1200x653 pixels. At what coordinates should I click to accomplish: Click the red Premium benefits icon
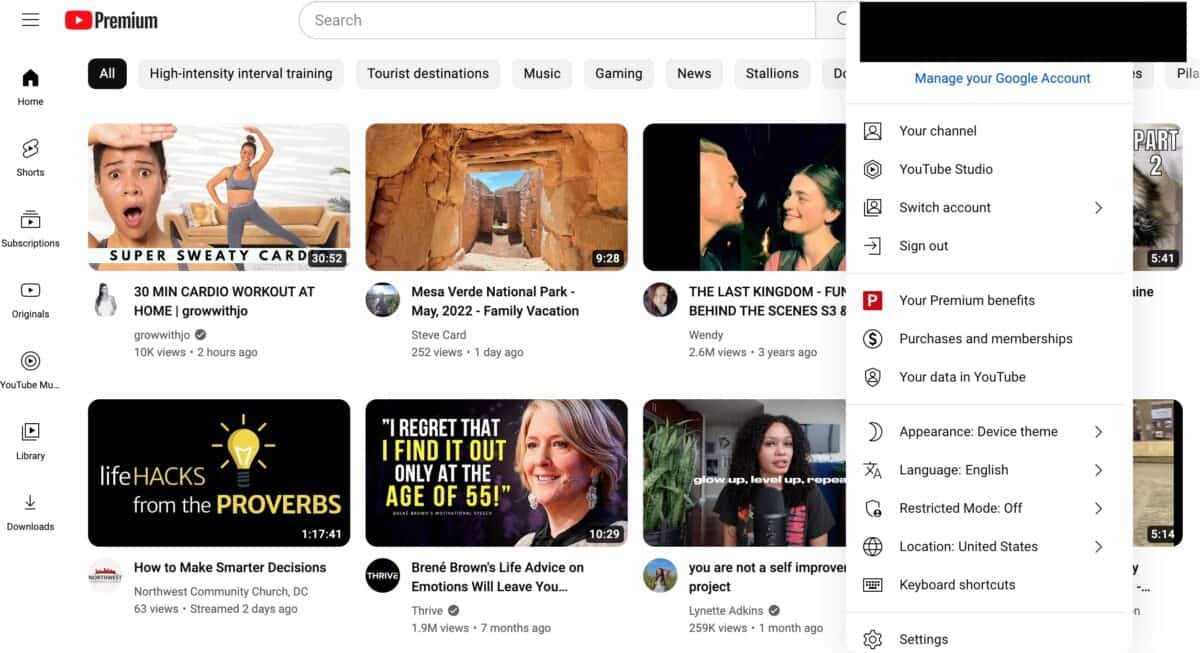(x=873, y=300)
